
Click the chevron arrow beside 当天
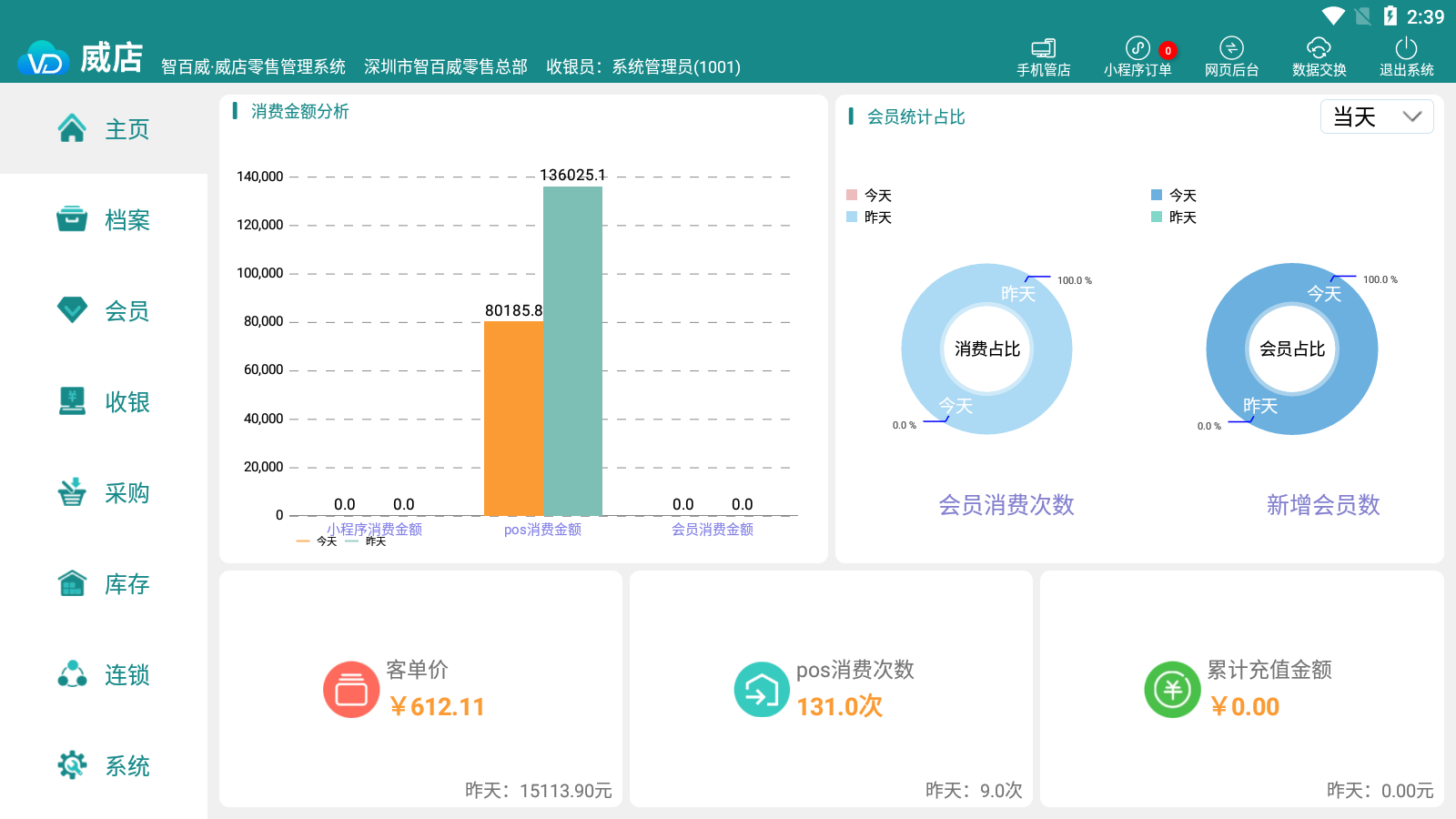point(1411,116)
